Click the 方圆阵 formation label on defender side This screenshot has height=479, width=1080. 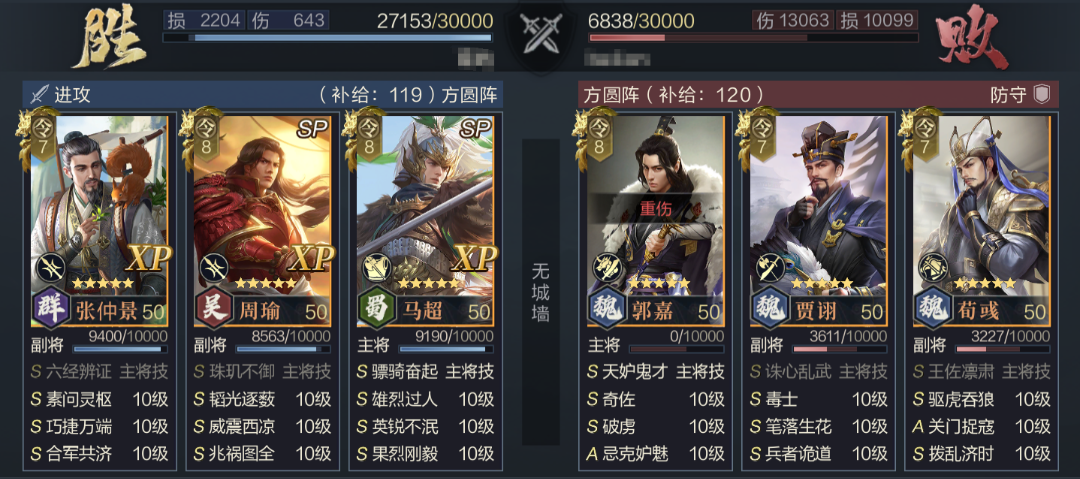point(608,94)
